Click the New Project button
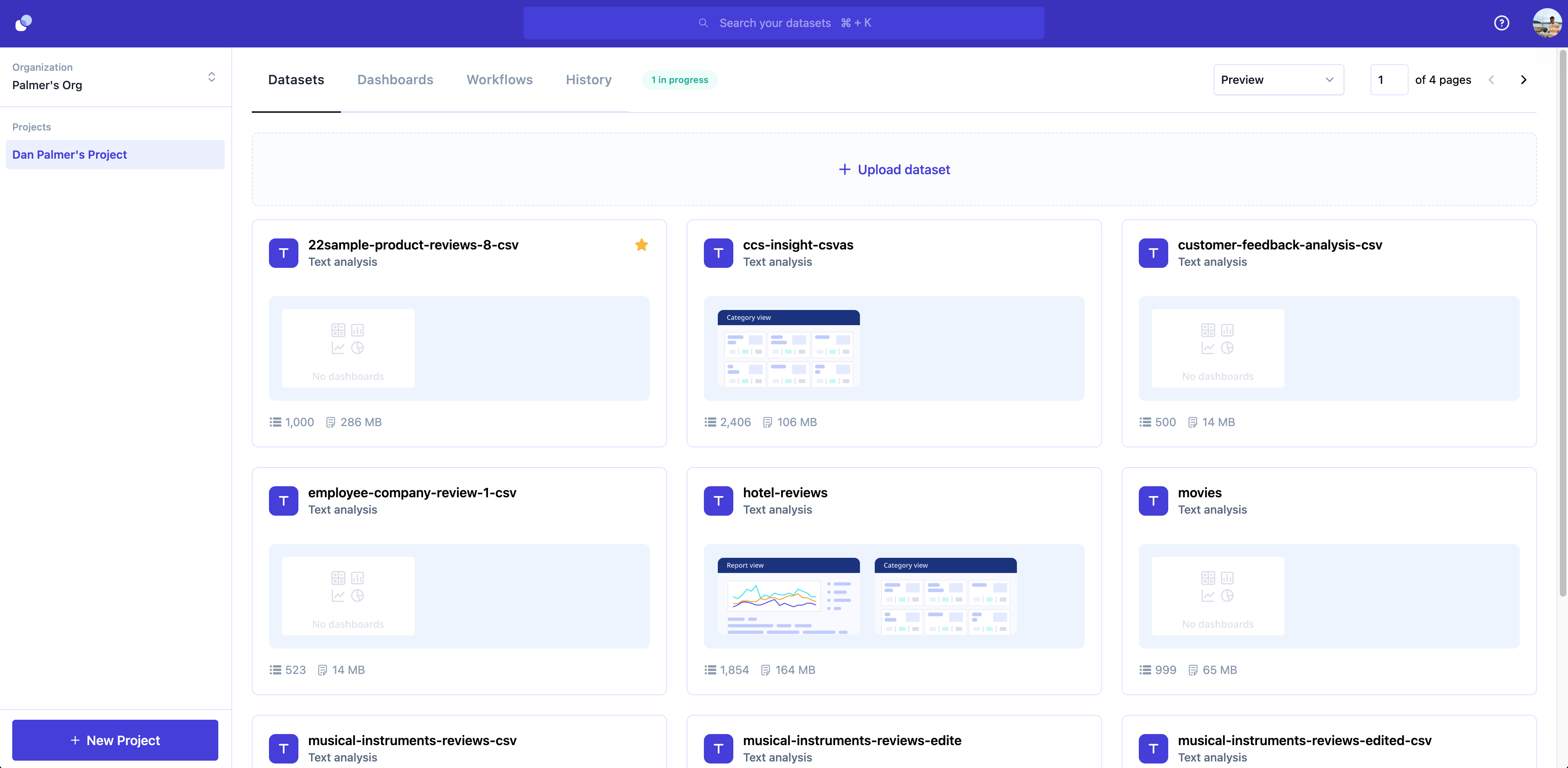The height and width of the screenshot is (768, 1568). pos(115,740)
